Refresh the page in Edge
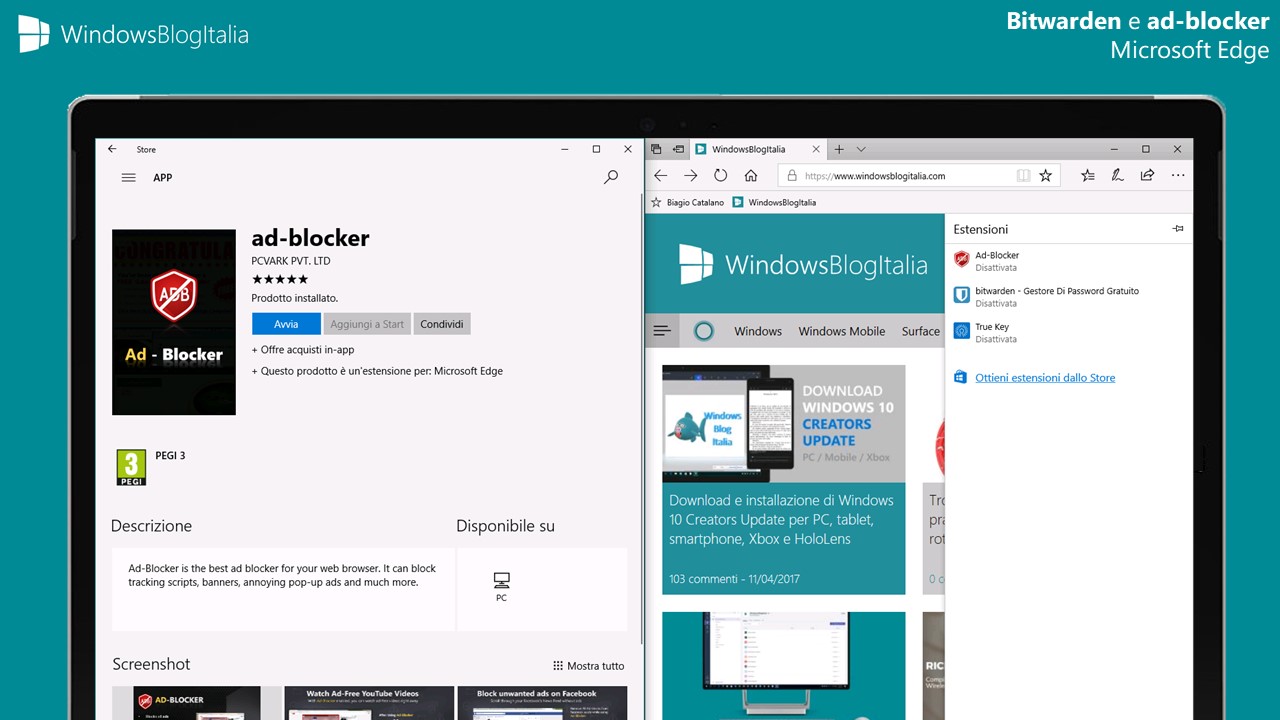This screenshot has height=720, width=1280. point(720,175)
